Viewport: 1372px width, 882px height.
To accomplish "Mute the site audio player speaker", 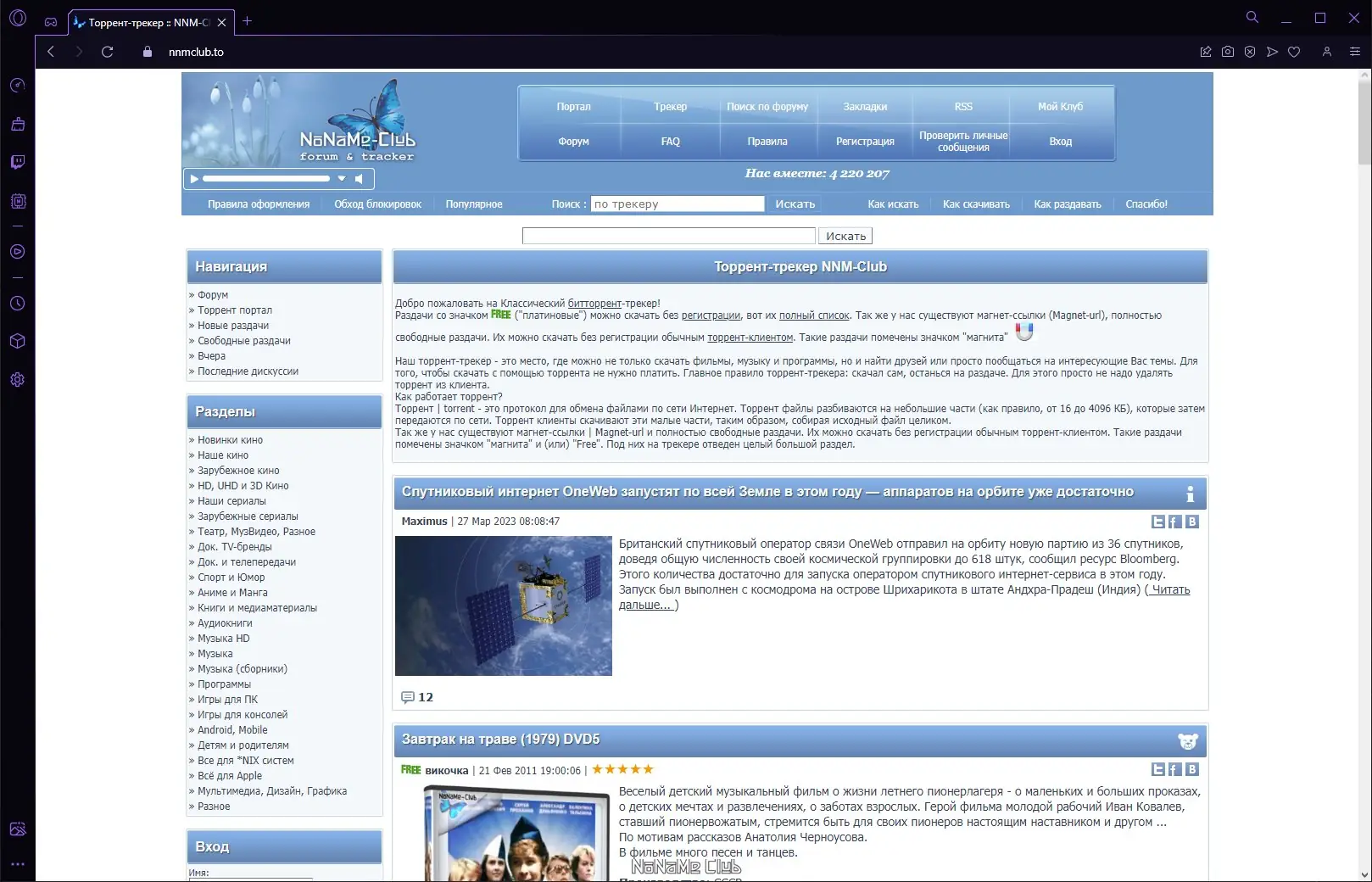I will coord(360,179).
